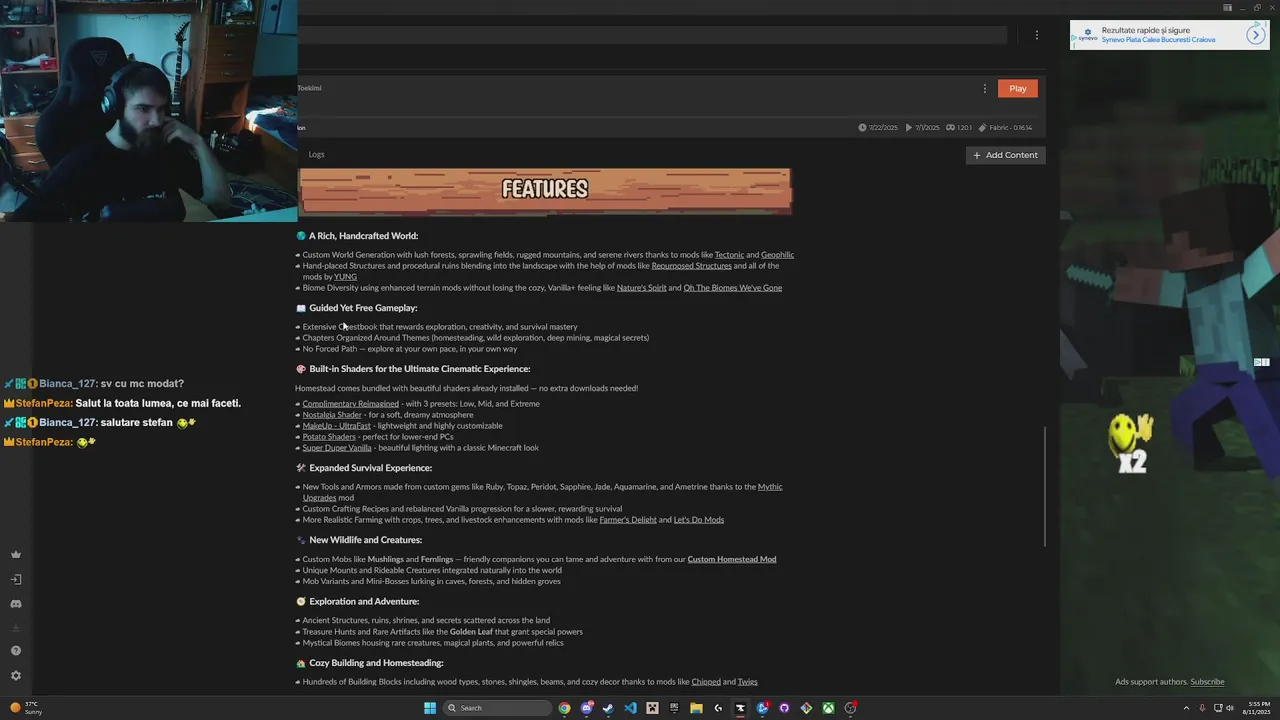Open the Nature's Spirit link
This screenshot has width=1280, height=720.
click(641, 288)
